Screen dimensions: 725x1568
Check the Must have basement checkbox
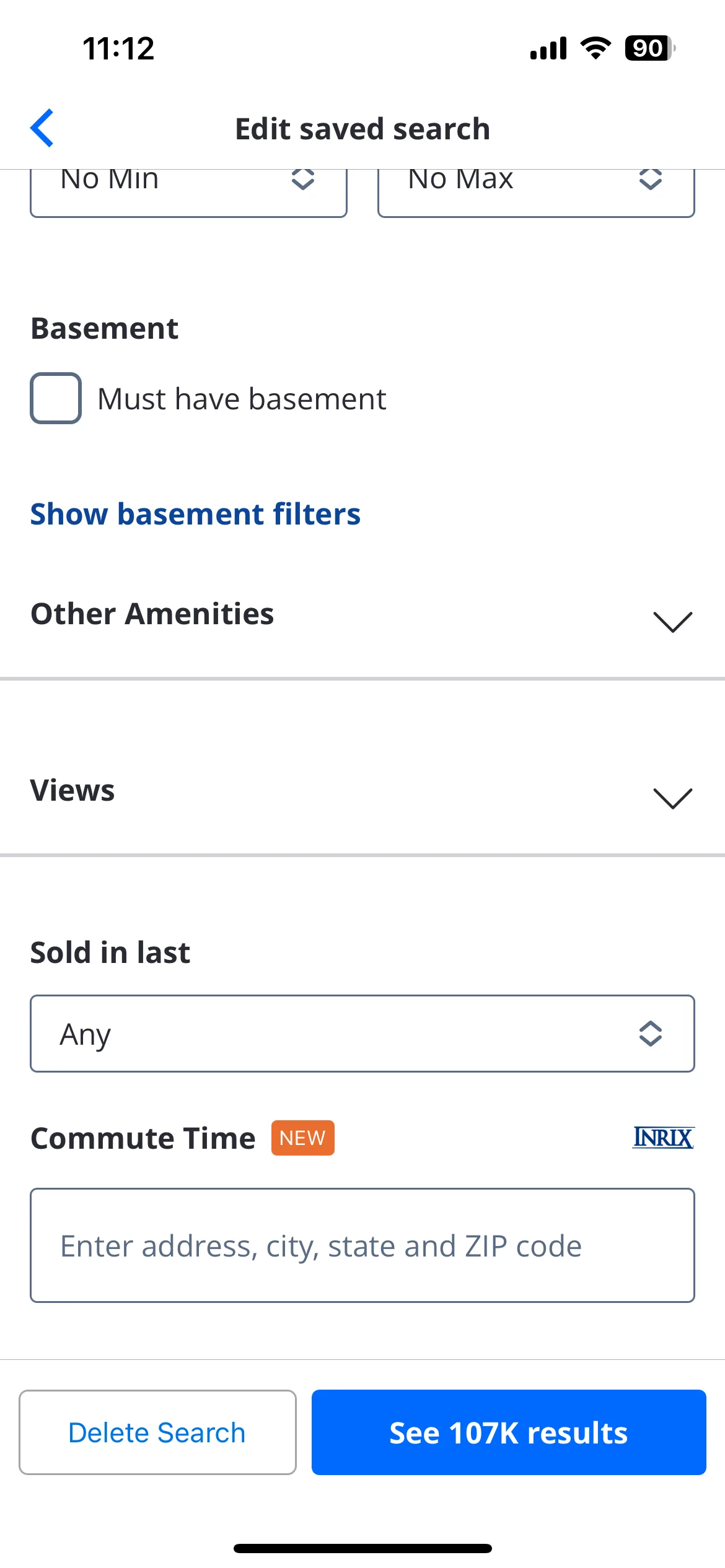pyautogui.click(x=56, y=398)
